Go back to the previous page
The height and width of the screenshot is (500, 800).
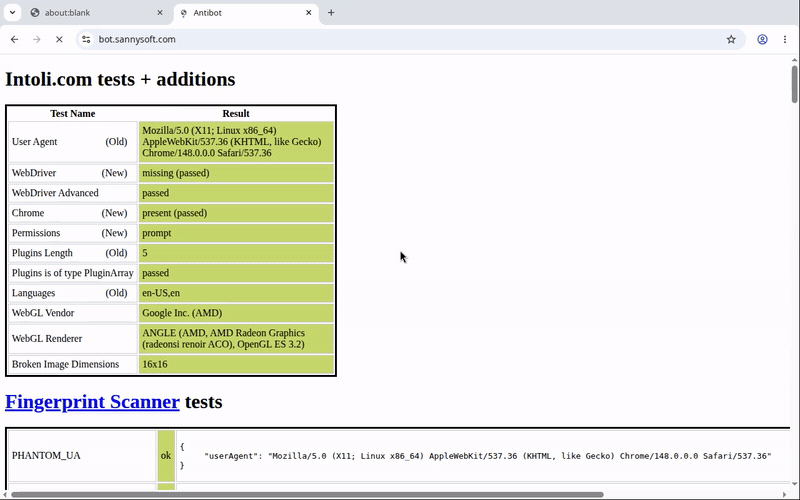(14, 39)
